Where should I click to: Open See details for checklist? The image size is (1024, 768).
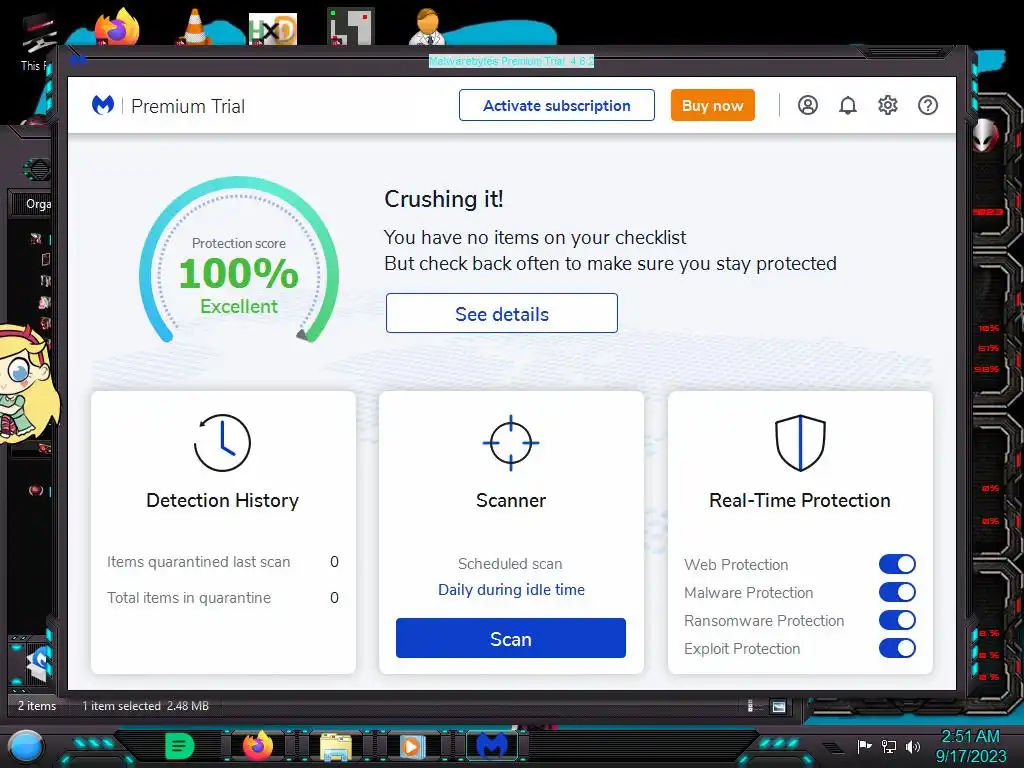coord(502,313)
